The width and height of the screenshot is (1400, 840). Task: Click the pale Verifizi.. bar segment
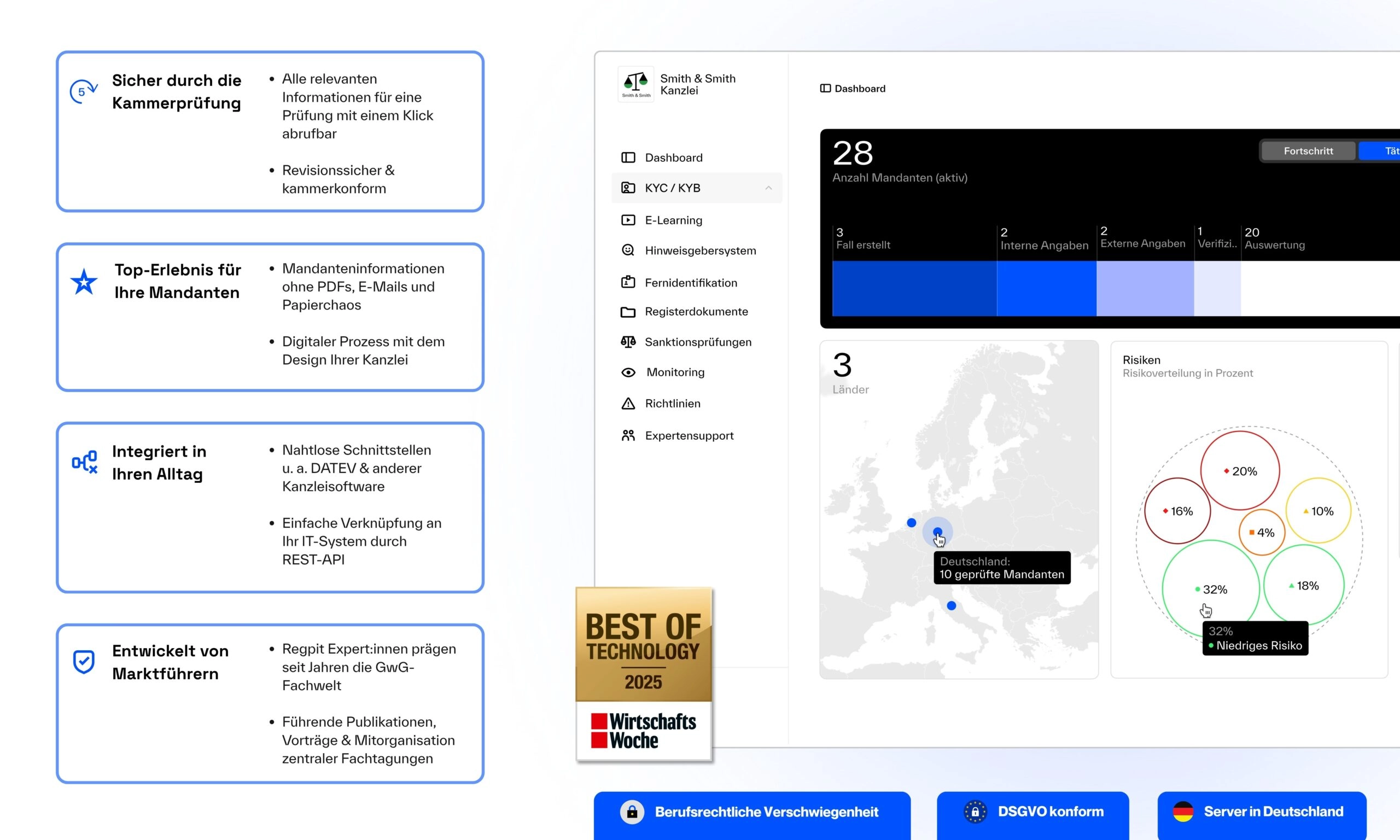[x=1218, y=288]
